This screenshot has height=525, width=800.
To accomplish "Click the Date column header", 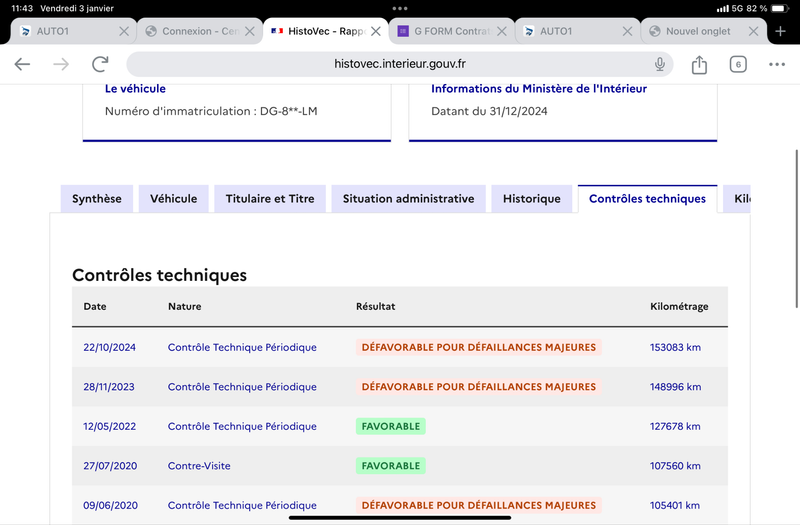I will pos(95,307).
